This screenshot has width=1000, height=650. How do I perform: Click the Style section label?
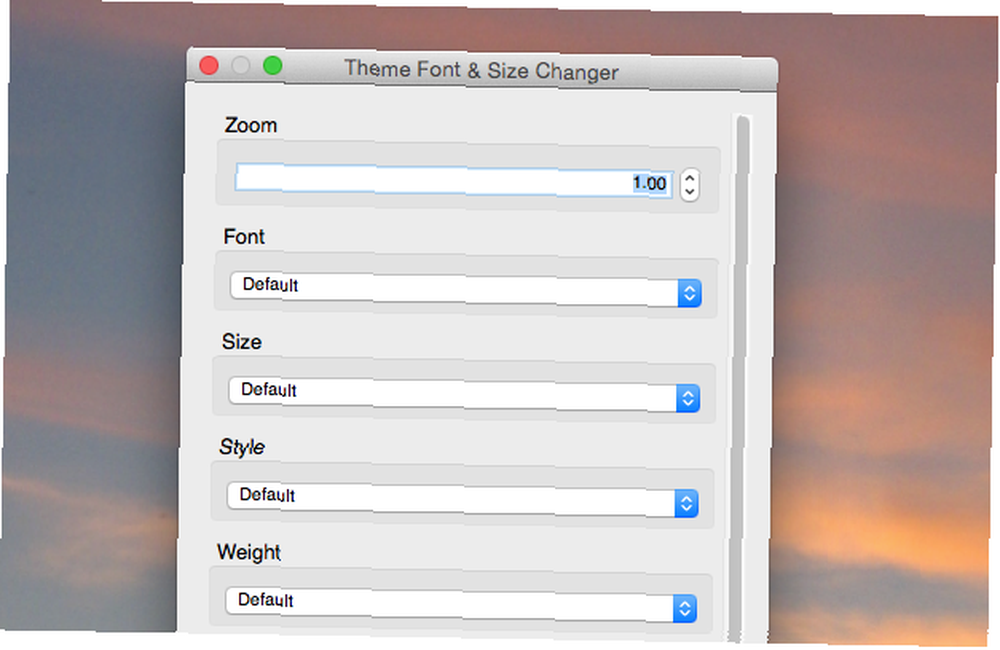tap(242, 447)
